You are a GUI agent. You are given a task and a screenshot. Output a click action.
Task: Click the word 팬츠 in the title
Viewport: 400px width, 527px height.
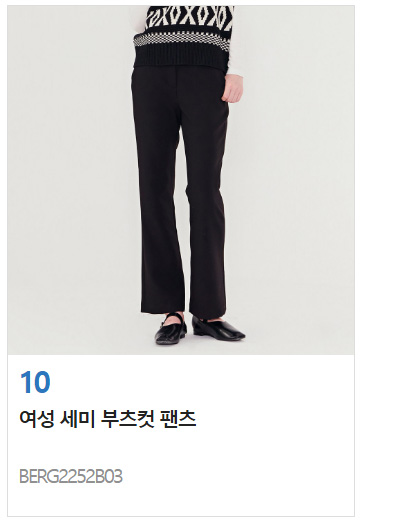click(x=178, y=419)
